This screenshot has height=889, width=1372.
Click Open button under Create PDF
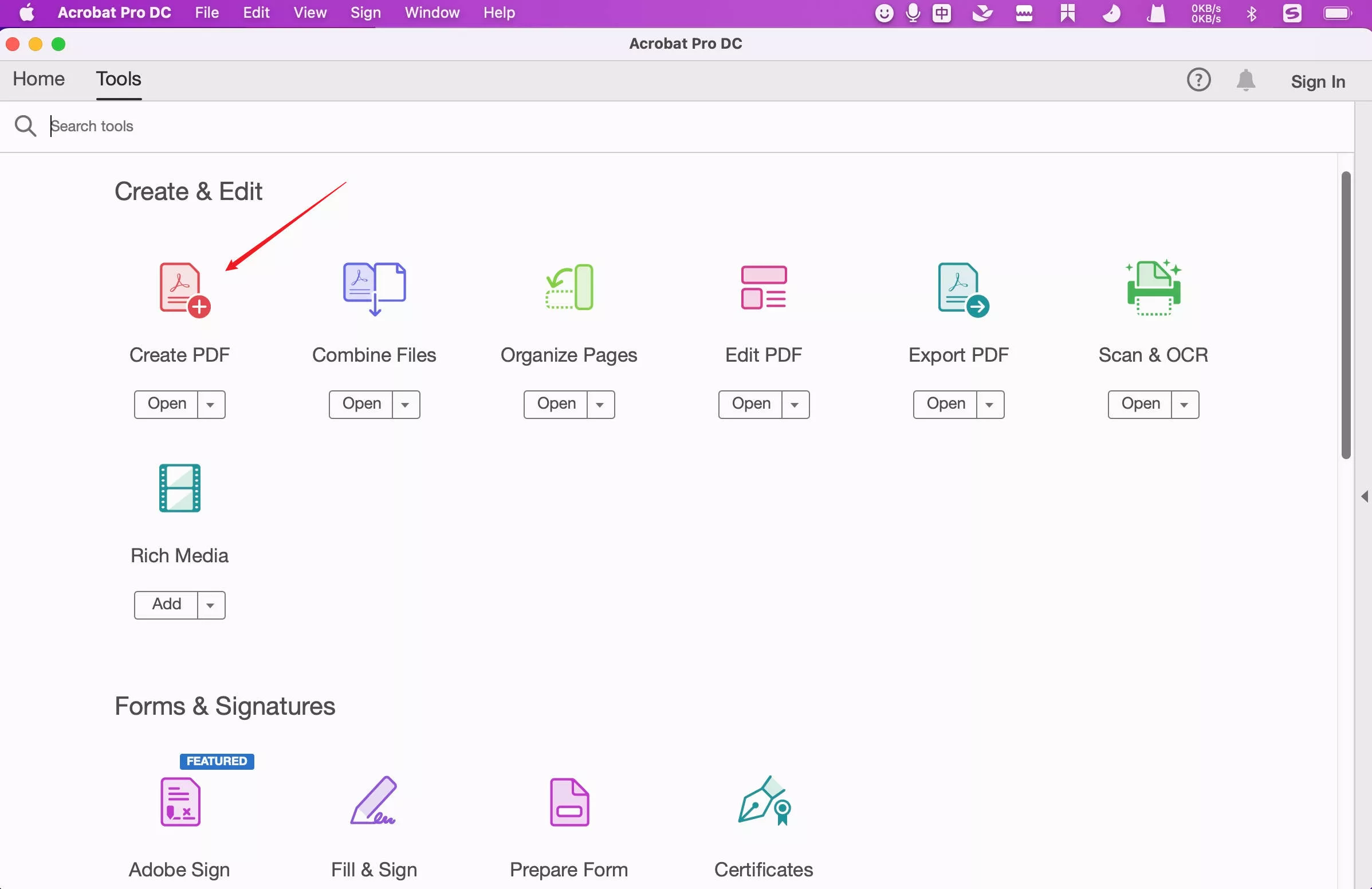(x=167, y=405)
